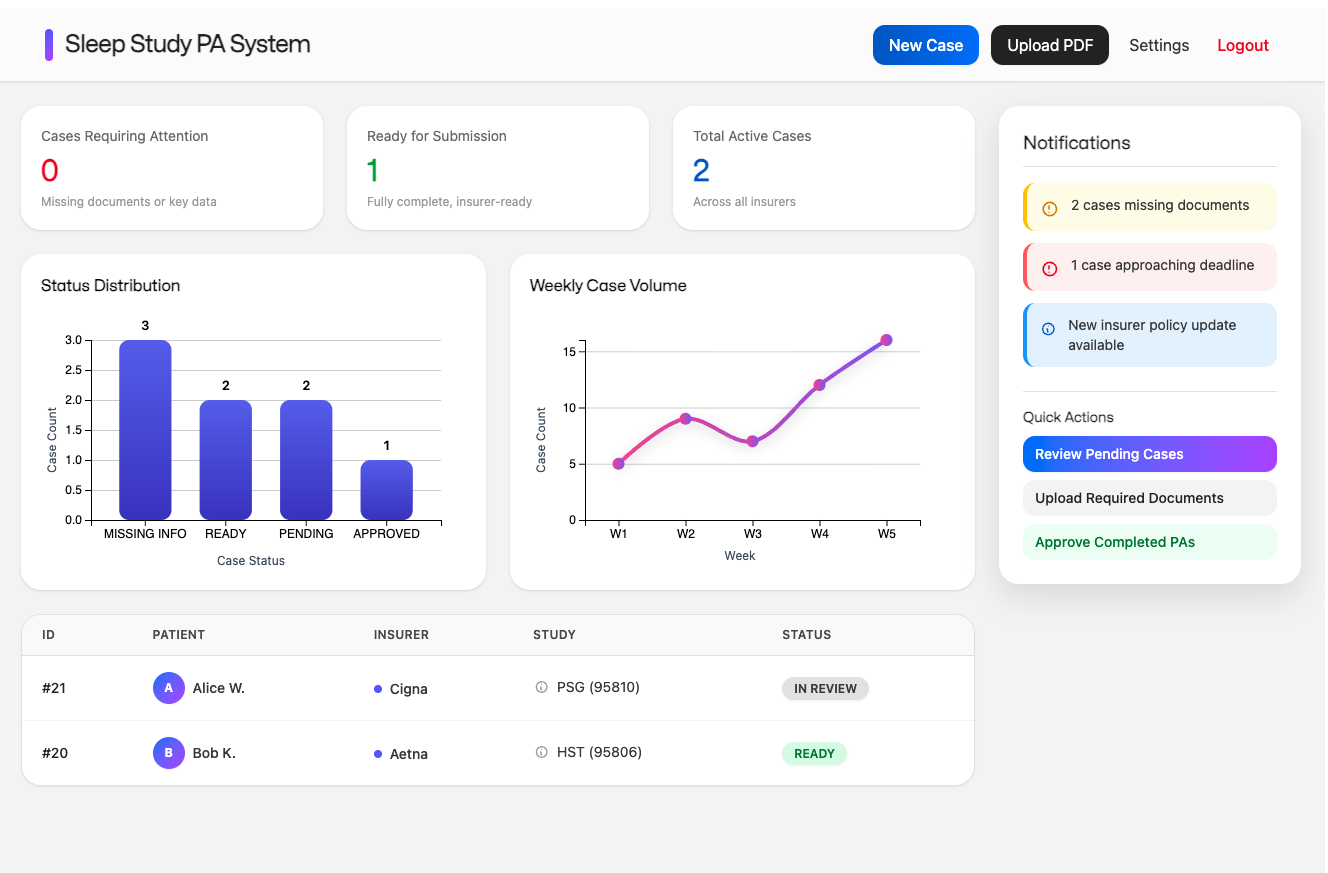Select Approve Completed PAs quick action
This screenshot has width=1328, height=873.
(1149, 542)
